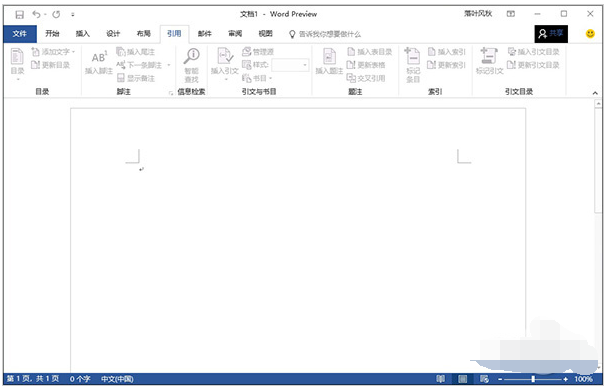
Task: Click page count 第1页,共1页 in status bar
Action: pyautogui.click(x=33, y=379)
